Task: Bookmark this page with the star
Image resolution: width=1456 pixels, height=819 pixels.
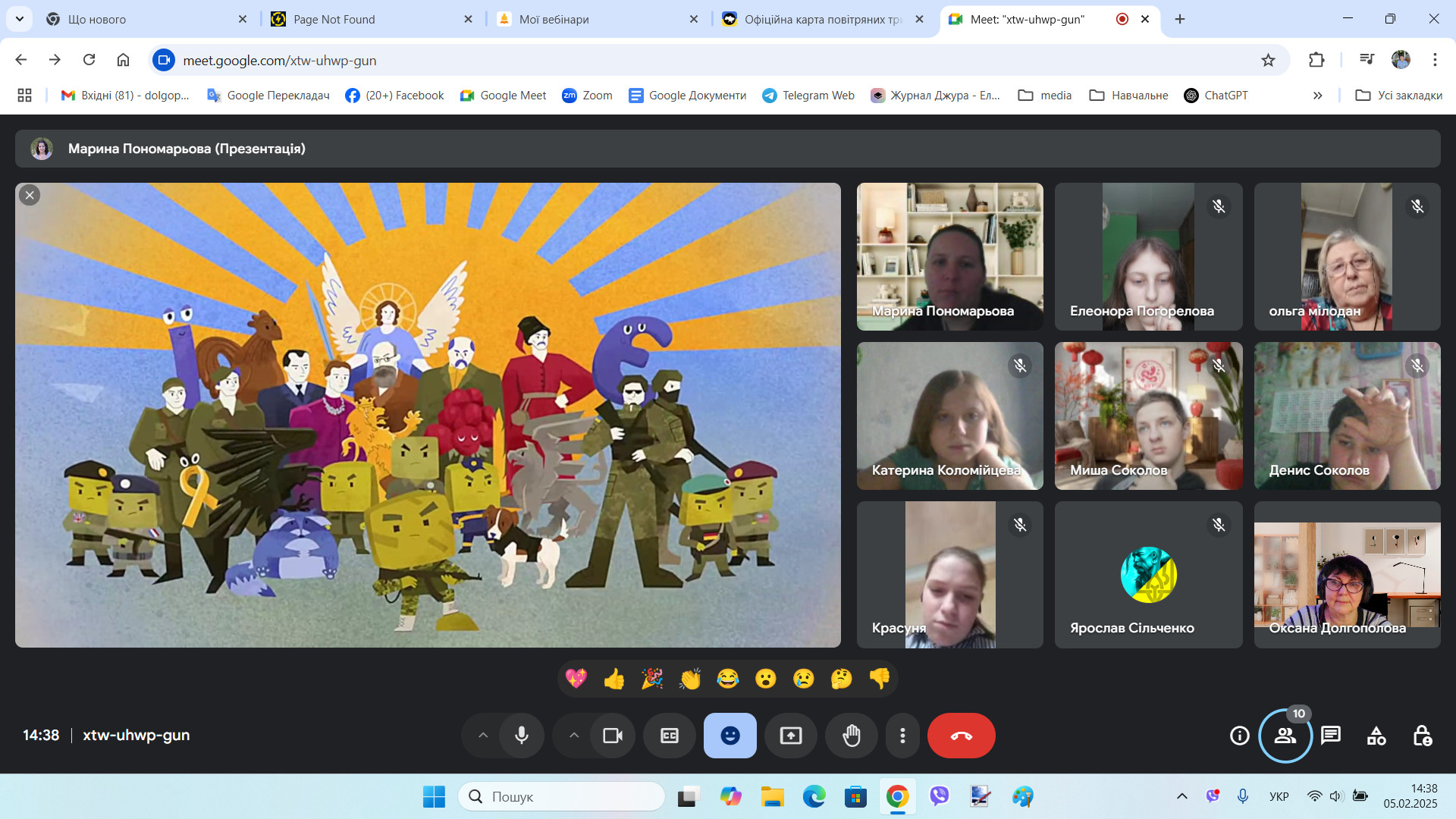Action: (1268, 60)
